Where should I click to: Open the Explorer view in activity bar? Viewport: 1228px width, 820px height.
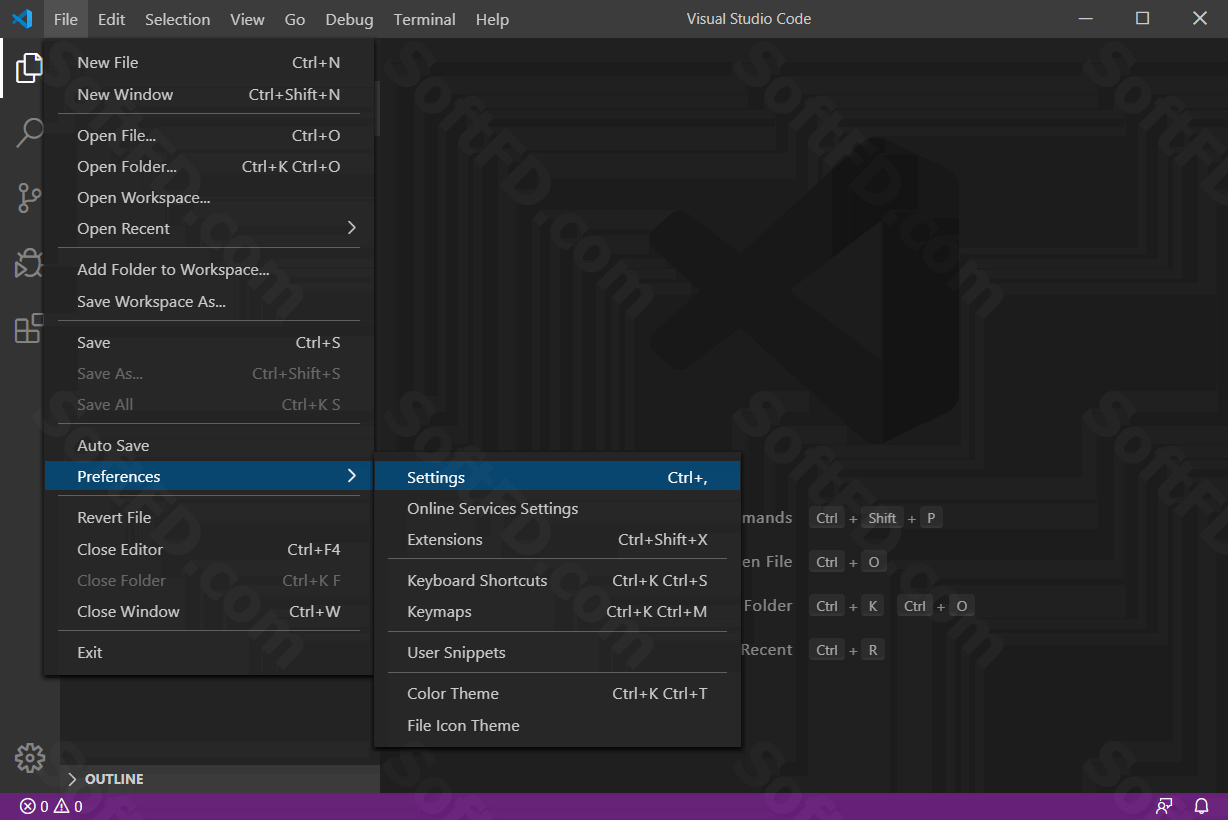pyautogui.click(x=30, y=68)
